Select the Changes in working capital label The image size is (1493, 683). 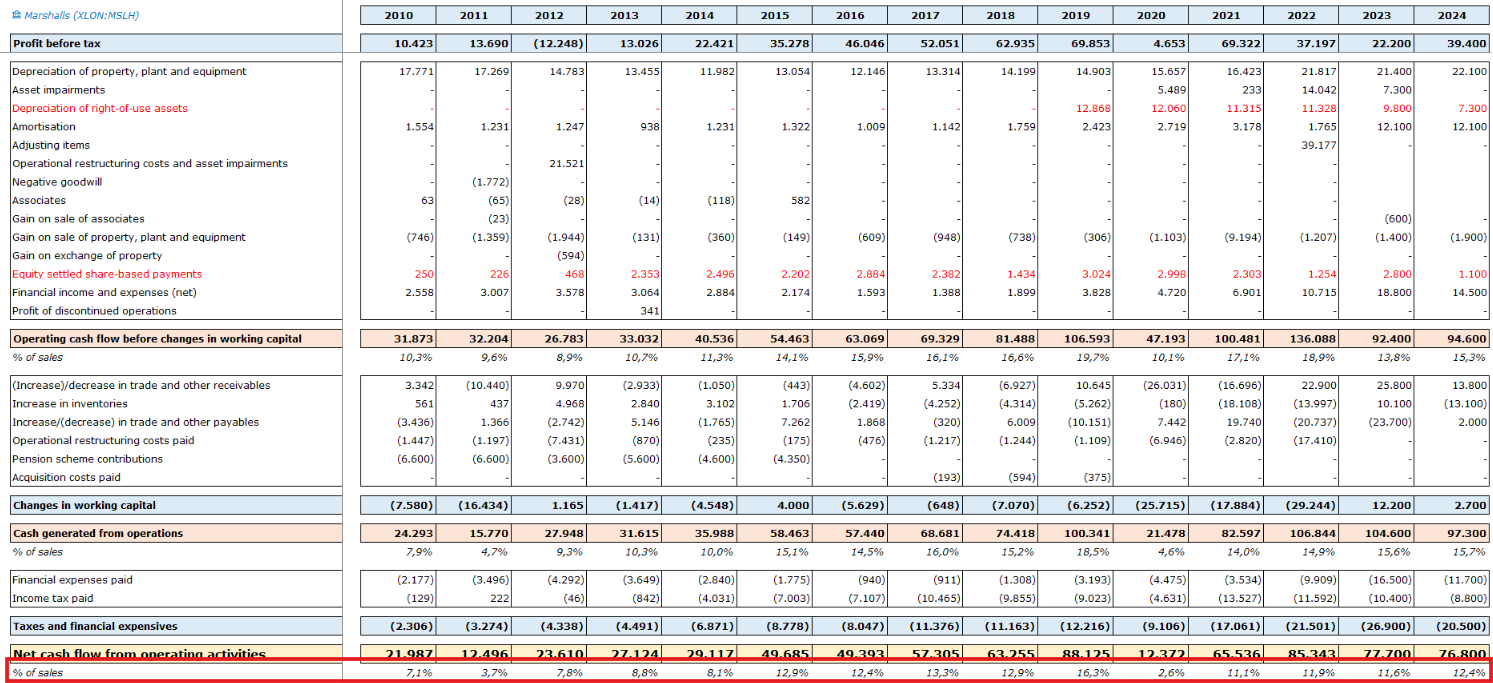click(84, 506)
